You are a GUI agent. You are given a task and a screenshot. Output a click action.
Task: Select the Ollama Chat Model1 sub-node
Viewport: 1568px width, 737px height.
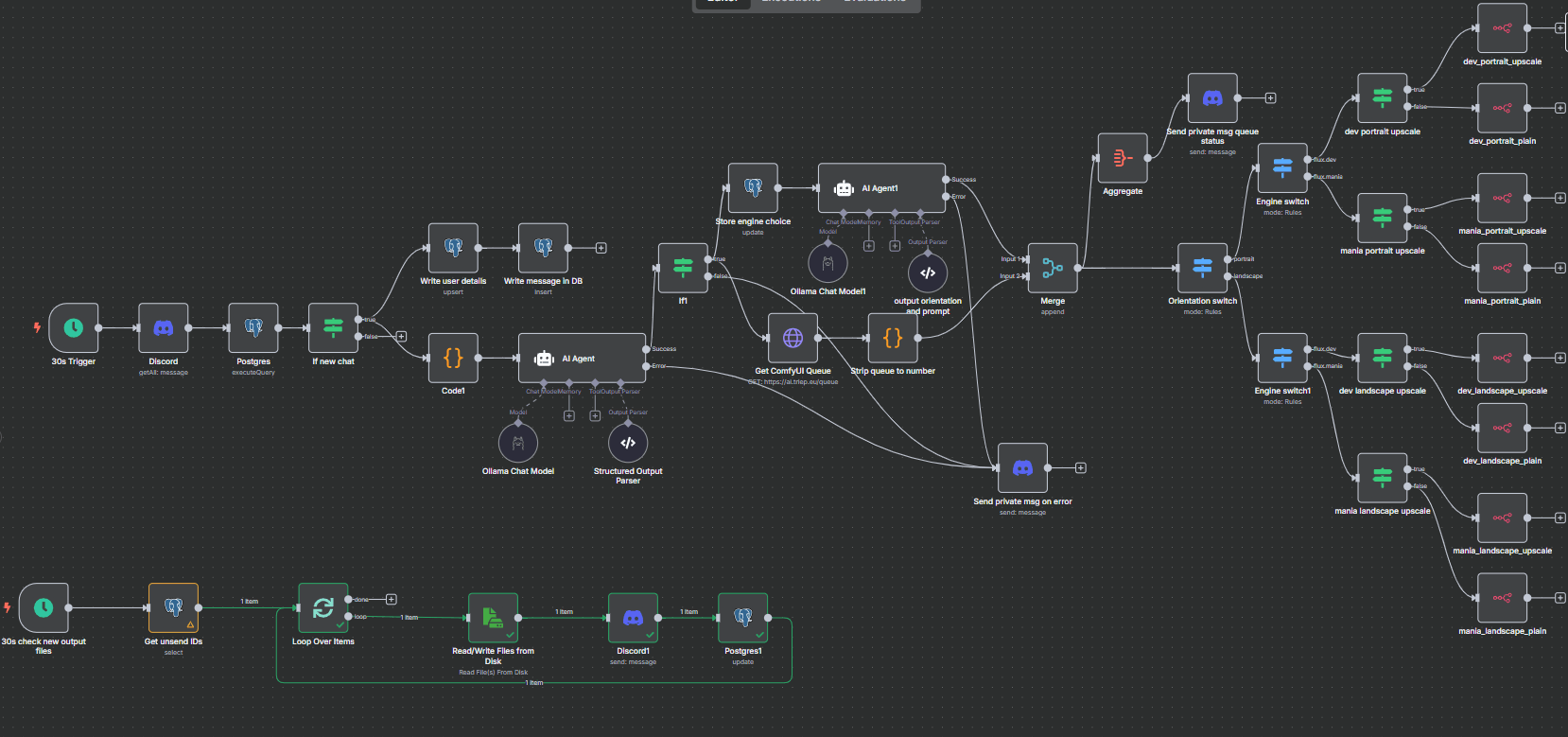[828, 263]
